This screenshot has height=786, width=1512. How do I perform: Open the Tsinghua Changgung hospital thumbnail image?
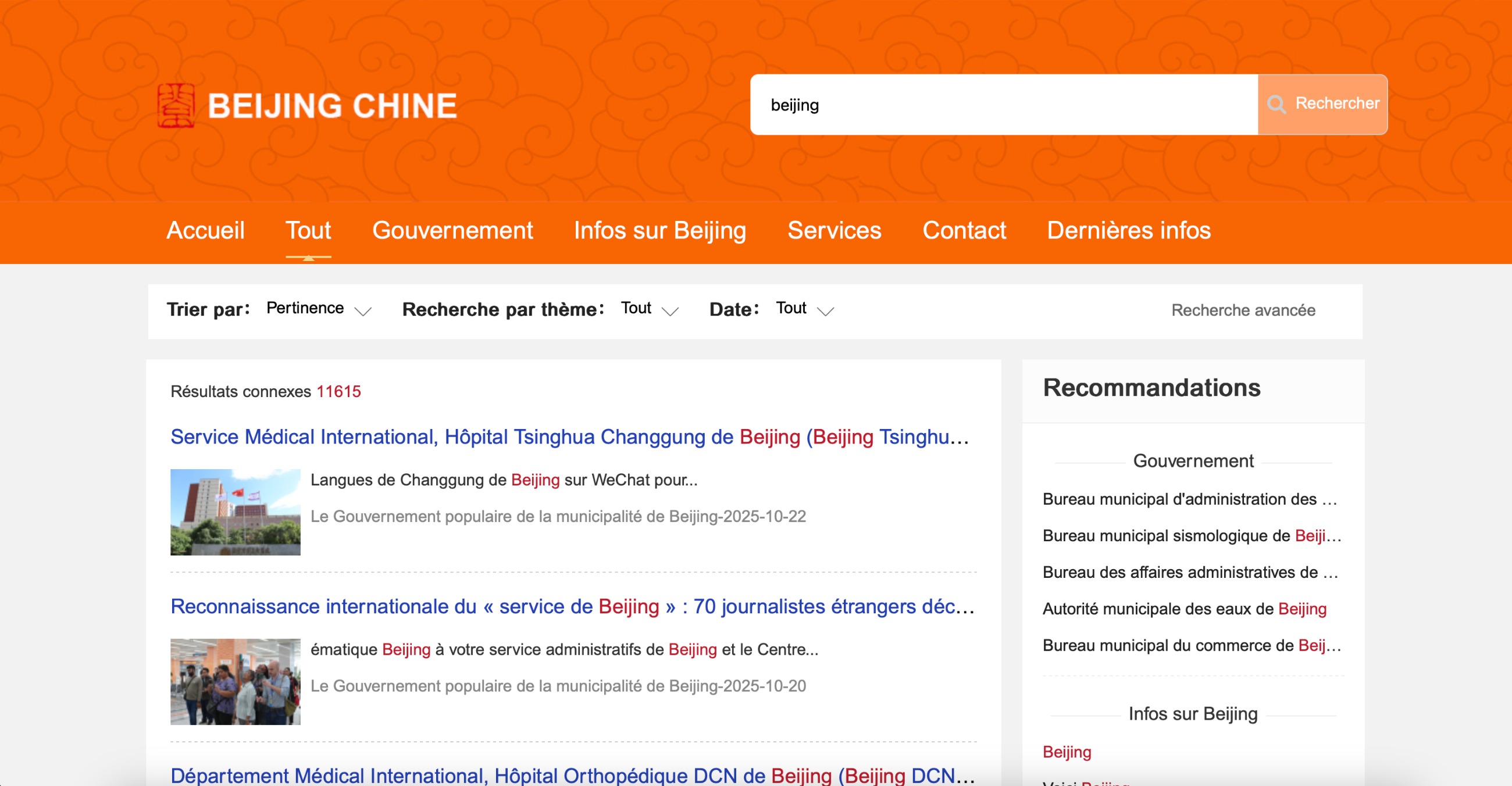(236, 512)
